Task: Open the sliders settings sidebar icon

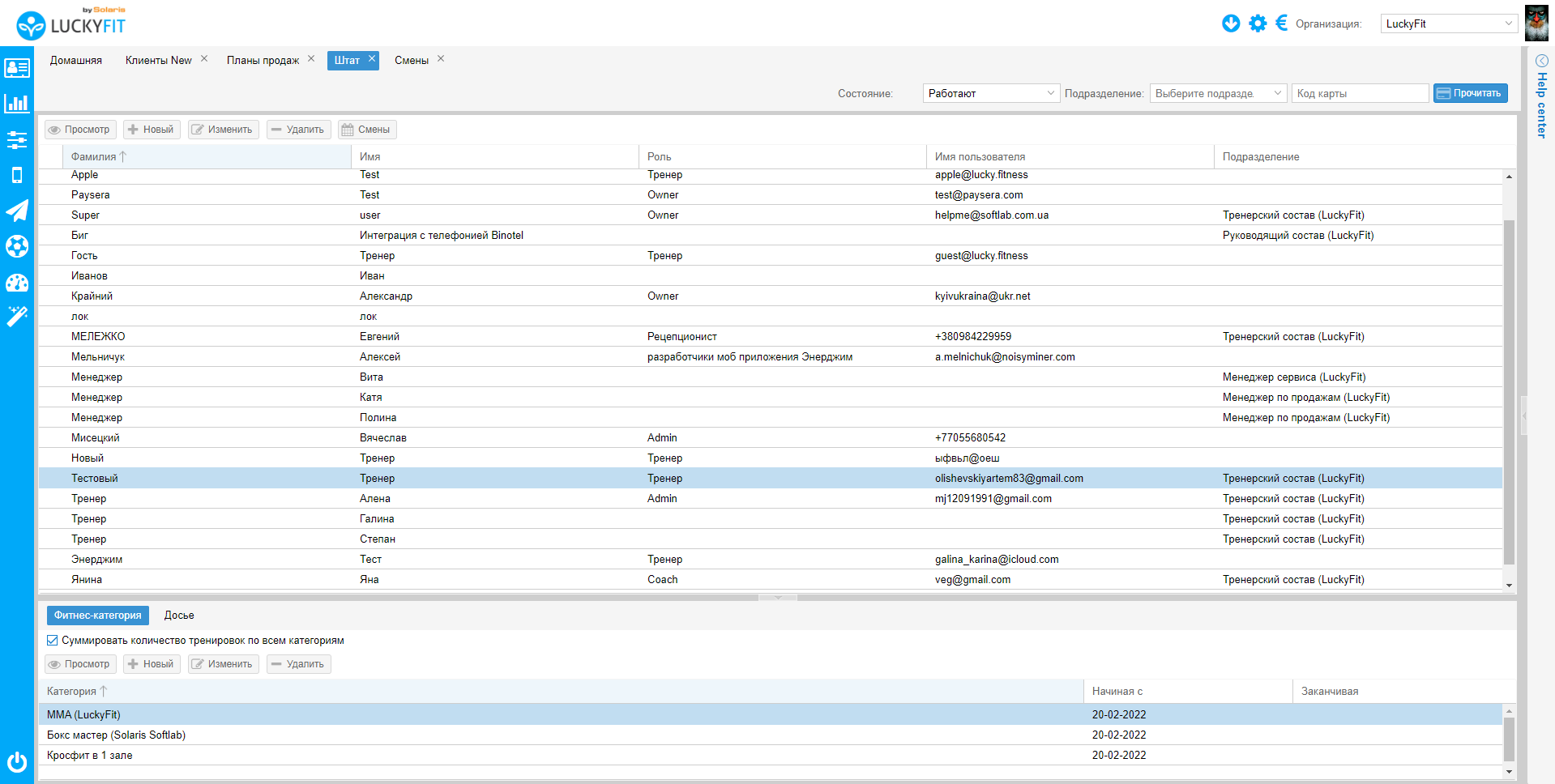Action: (17, 139)
